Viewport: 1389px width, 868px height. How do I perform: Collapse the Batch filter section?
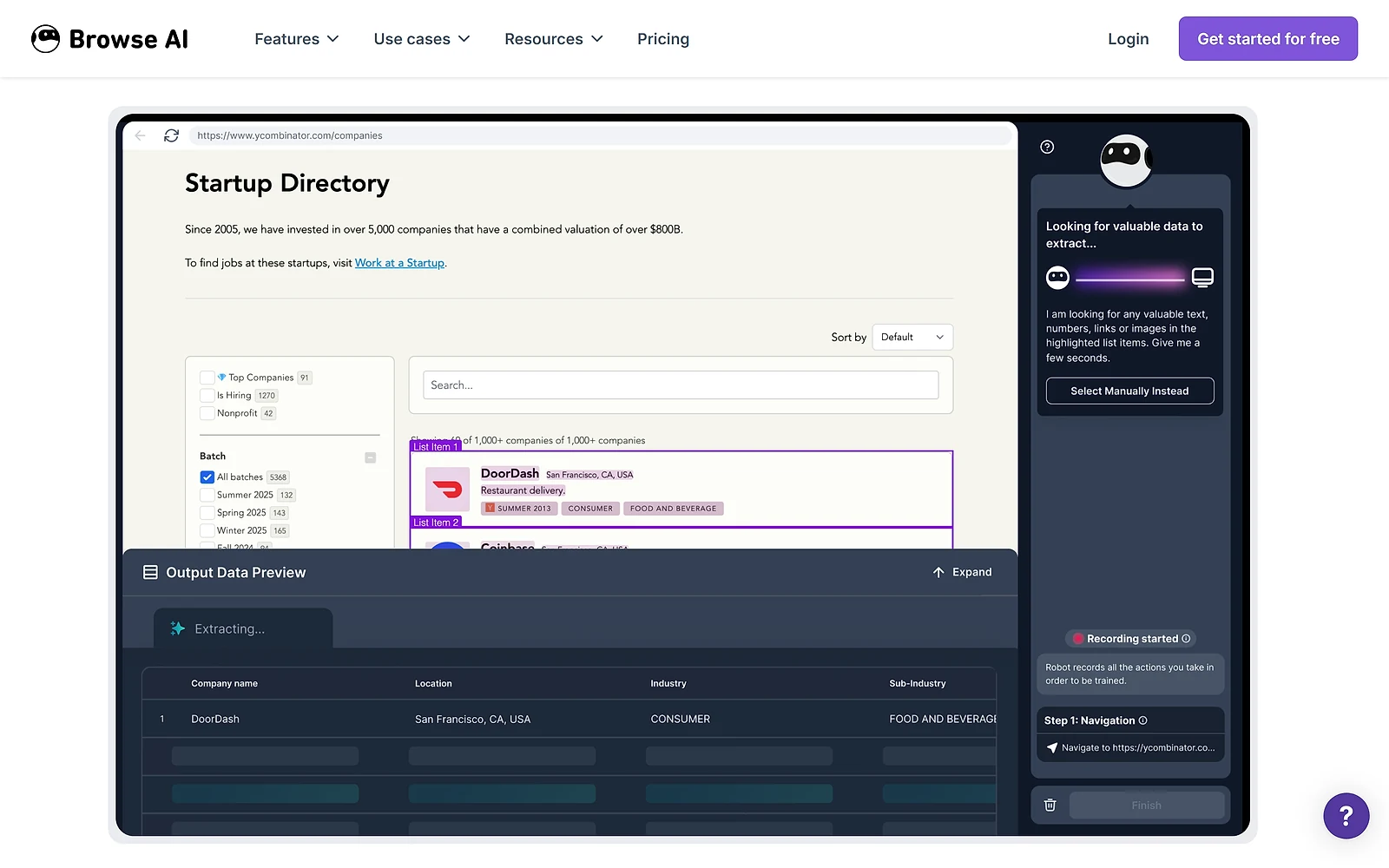(x=371, y=457)
